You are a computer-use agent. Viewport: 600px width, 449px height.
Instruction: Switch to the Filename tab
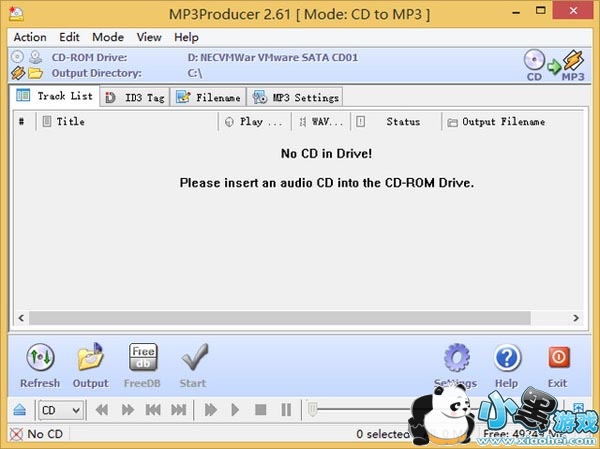tap(208, 98)
